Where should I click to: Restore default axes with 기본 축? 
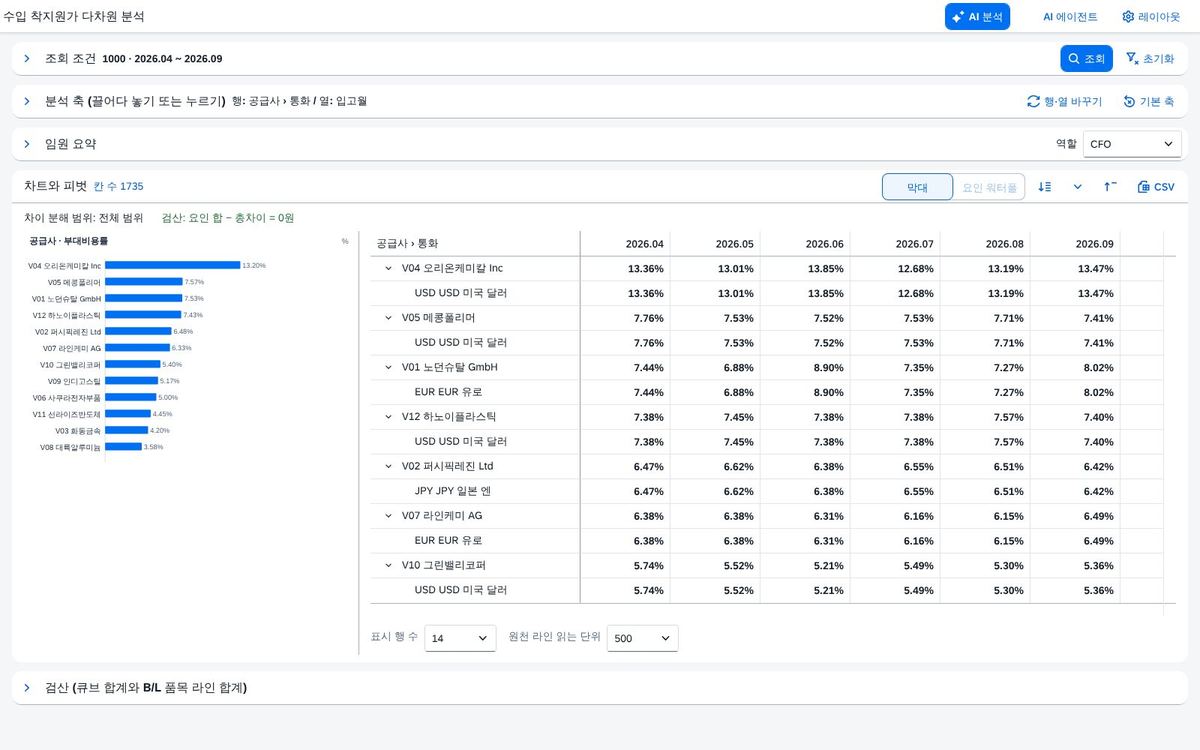click(x=1148, y=101)
